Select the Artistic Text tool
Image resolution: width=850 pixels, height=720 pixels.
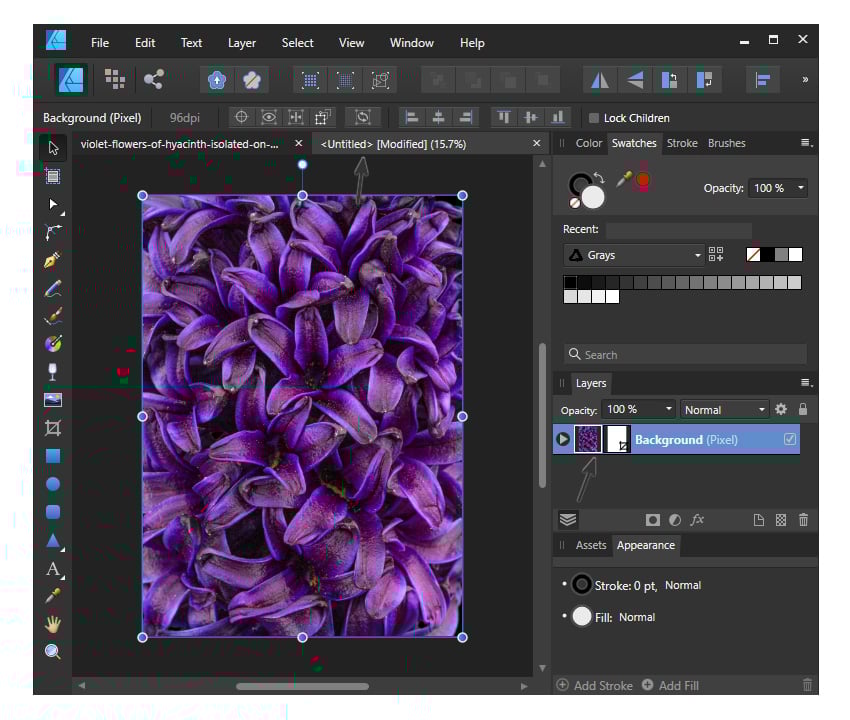53,568
